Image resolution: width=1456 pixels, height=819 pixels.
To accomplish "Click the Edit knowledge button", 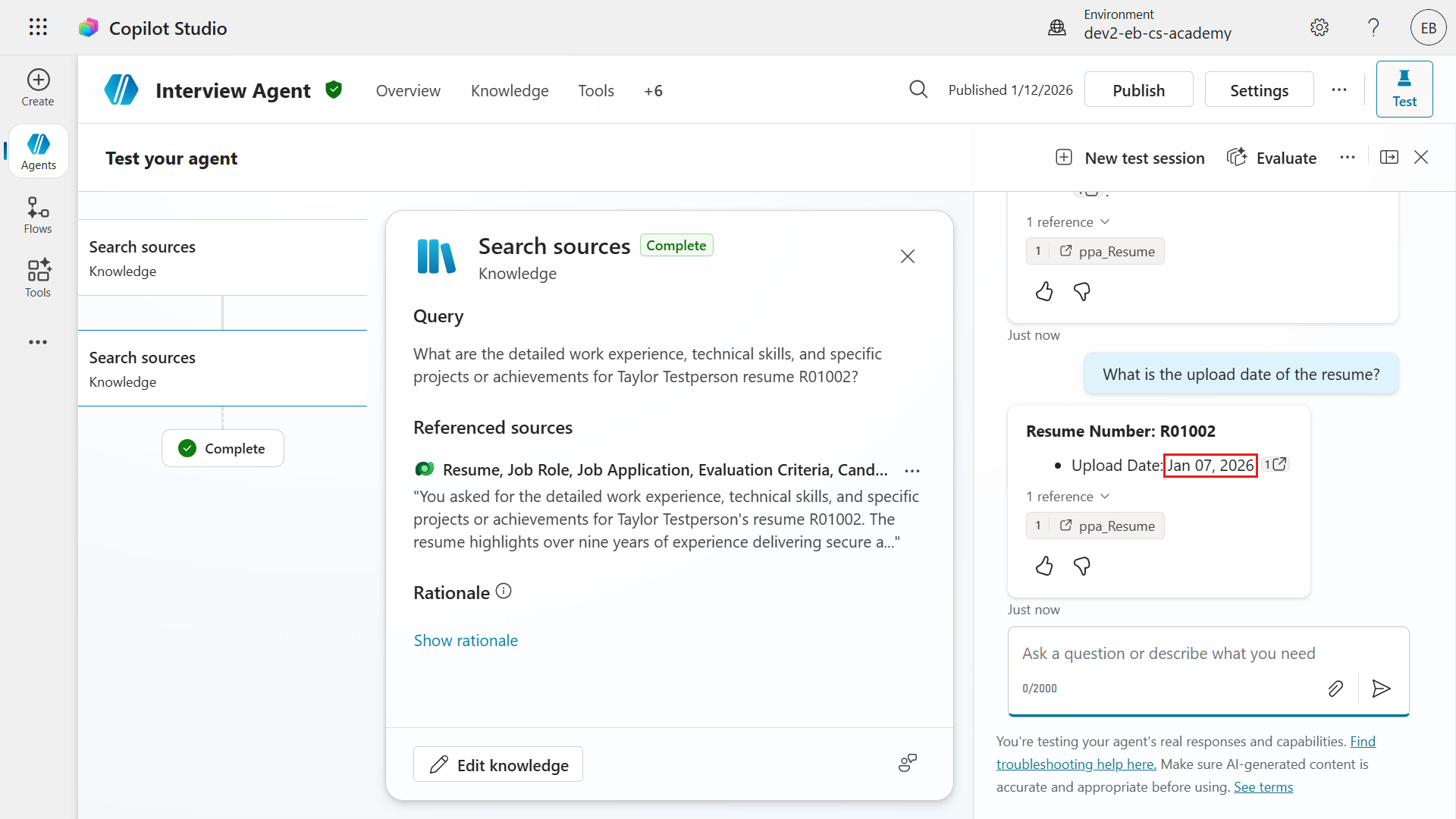I will point(498,764).
